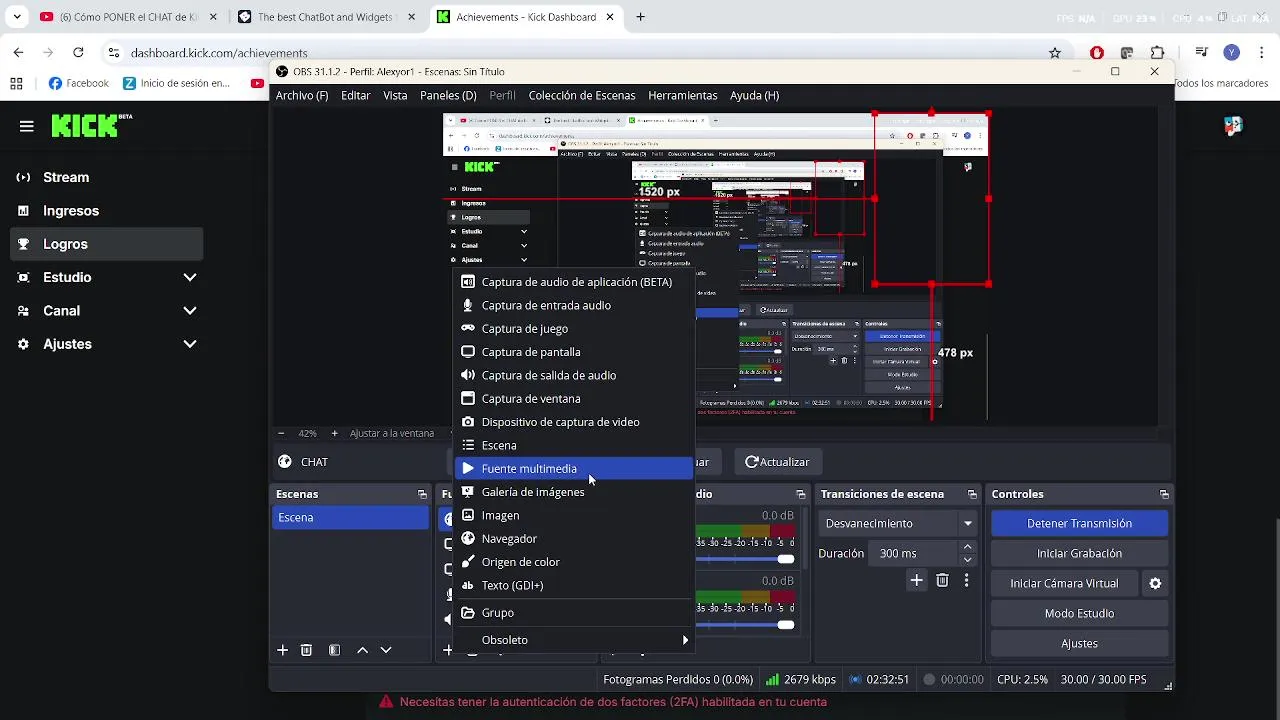The image size is (1280, 720).
Task: Close the Achievements browser tab
Action: pyautogui.click(x=610, y=17)
